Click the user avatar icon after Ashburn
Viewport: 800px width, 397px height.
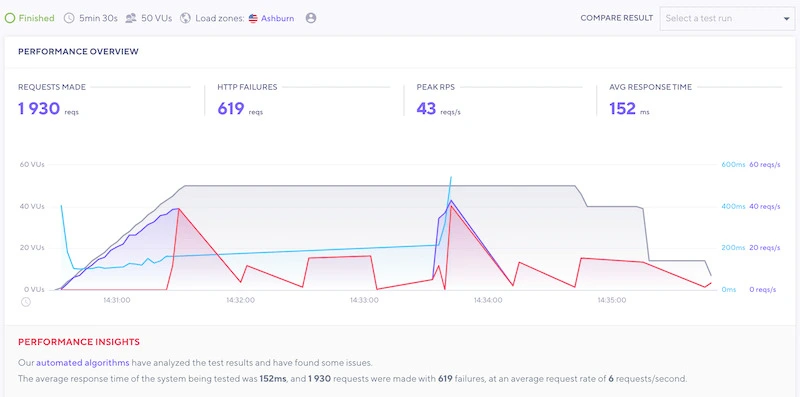(x=311, y=18)
